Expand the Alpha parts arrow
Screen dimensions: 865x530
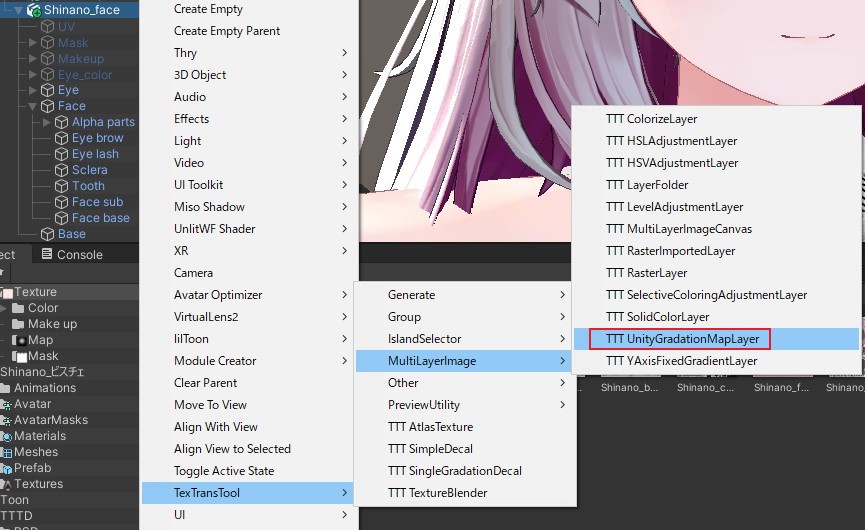[x=46, y=122]
